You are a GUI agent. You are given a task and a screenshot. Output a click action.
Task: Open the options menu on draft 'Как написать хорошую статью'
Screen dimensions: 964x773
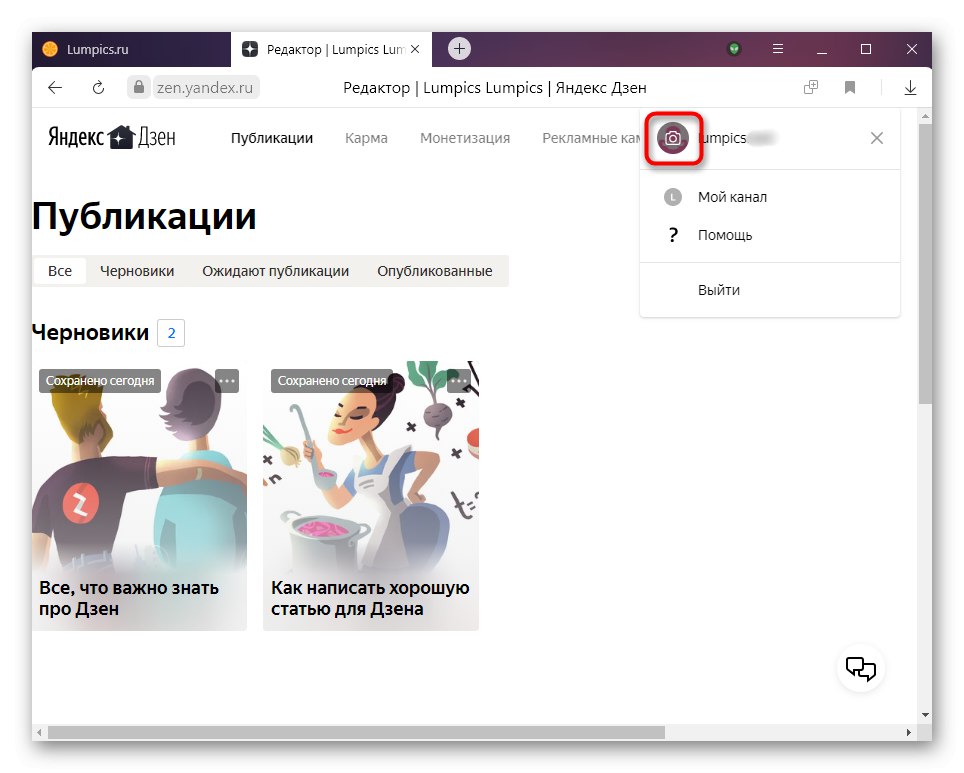click(x=457, y=380)
